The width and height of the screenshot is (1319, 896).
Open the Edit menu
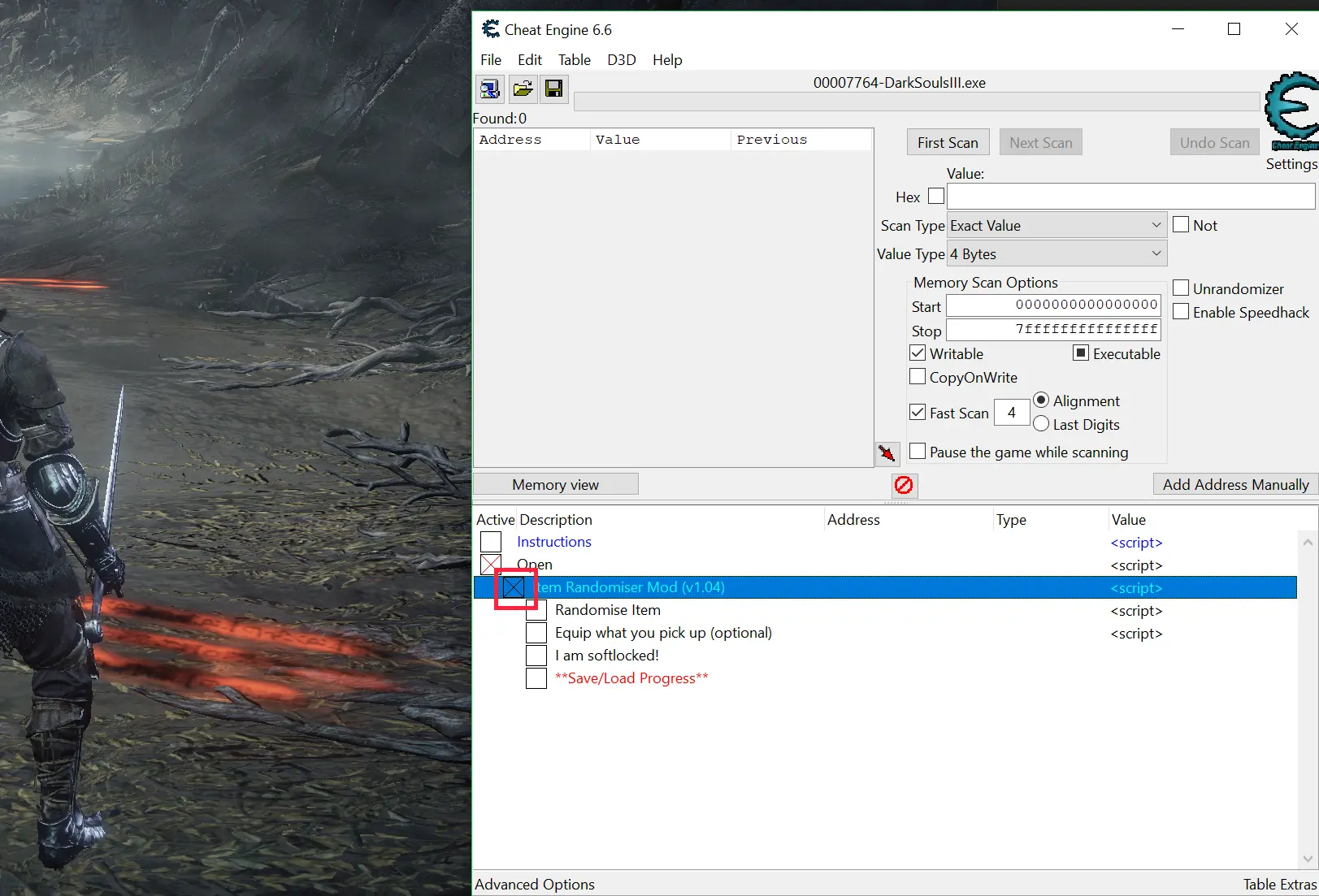pyautogui.click(x=530, y=60)
